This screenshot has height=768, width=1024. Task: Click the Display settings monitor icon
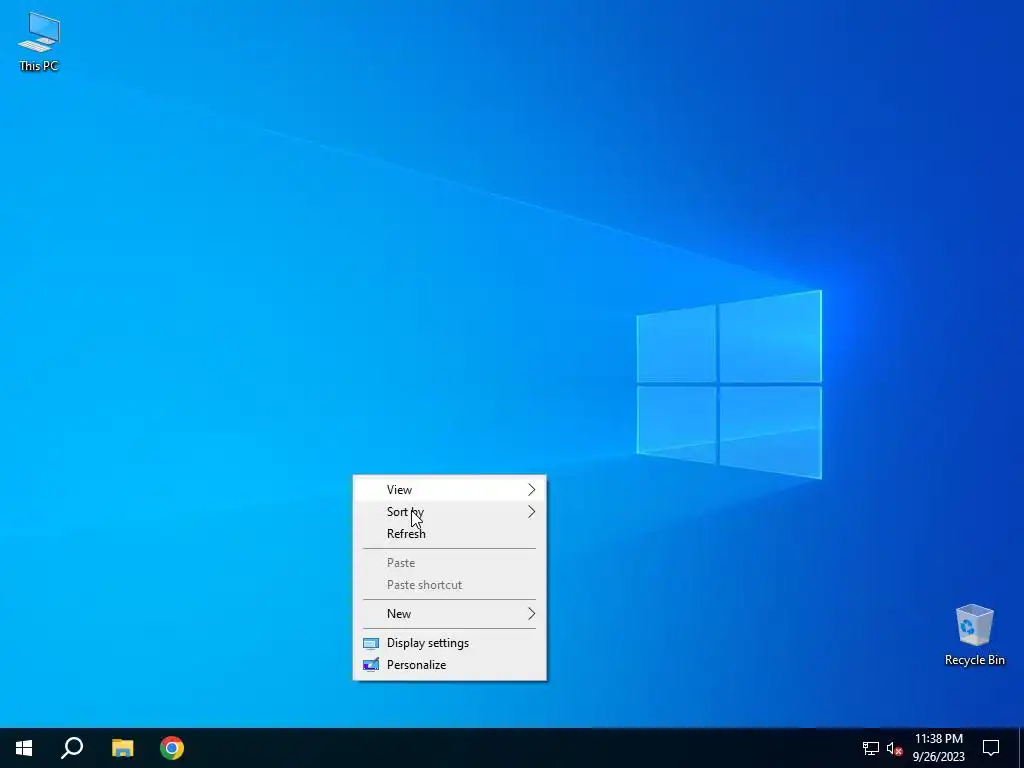[370, 643]
